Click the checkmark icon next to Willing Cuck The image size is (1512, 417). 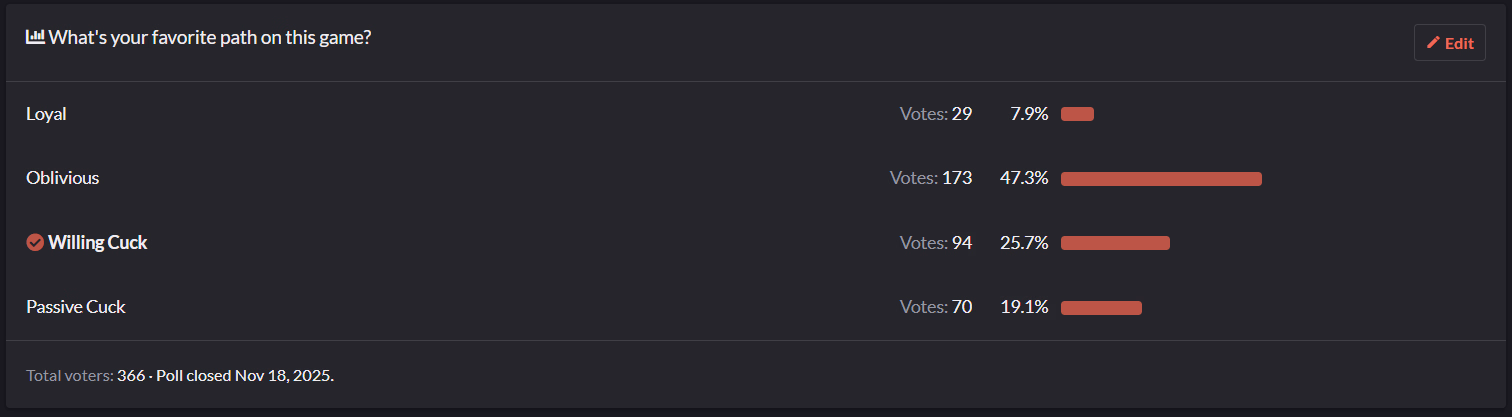click(35, 242)
